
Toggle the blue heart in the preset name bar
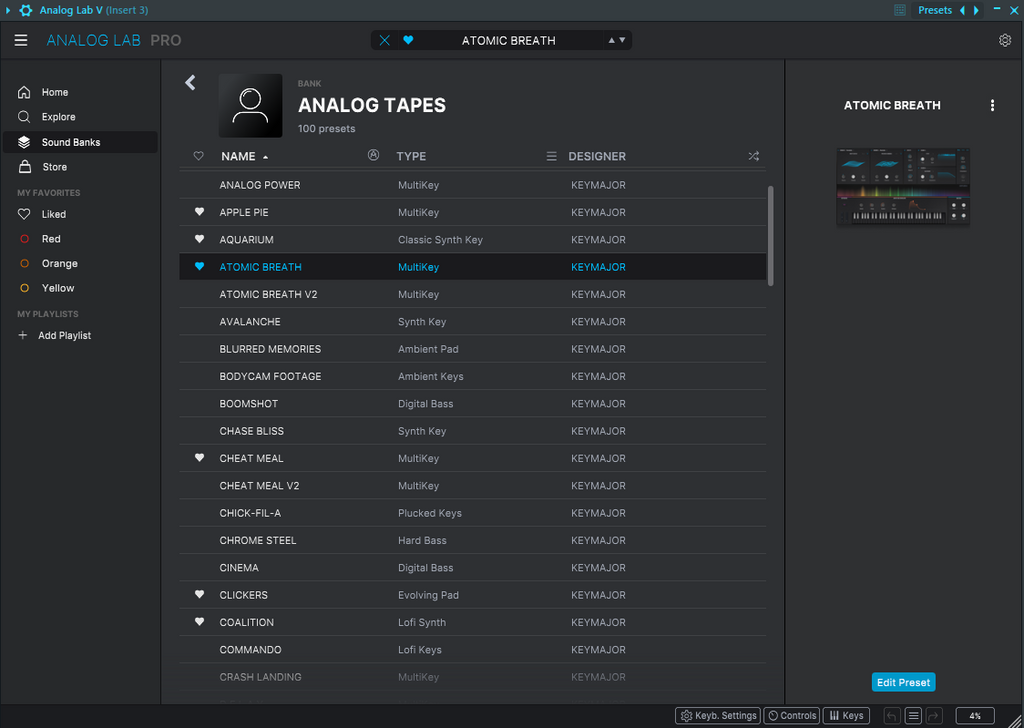(408, 41)
